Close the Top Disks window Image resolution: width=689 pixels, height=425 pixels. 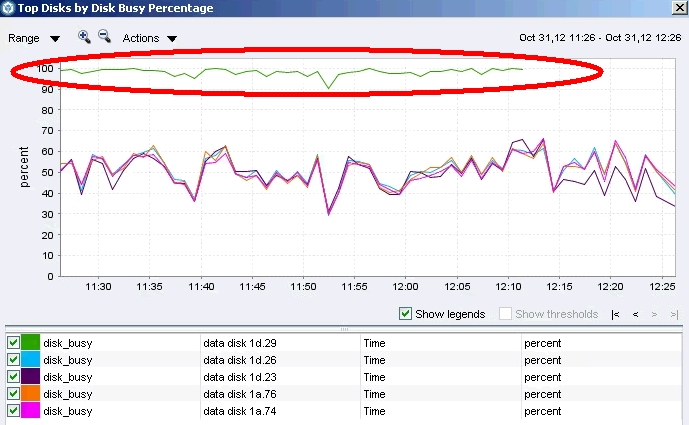pos(679,7)
